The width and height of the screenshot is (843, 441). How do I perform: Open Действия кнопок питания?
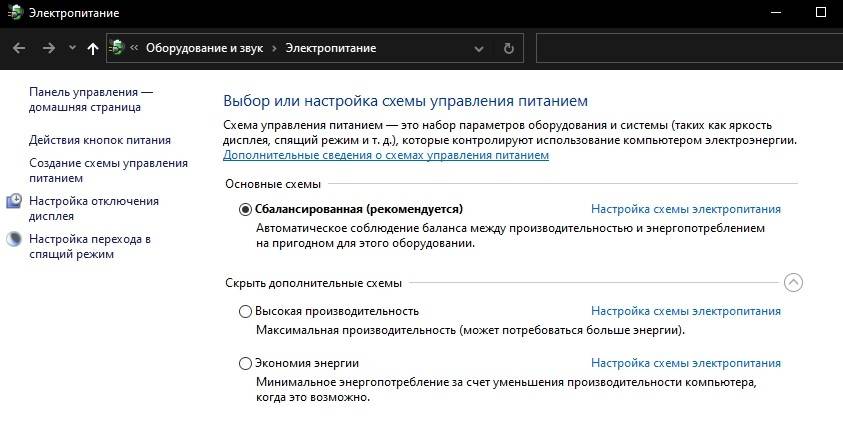pos(100,140)
